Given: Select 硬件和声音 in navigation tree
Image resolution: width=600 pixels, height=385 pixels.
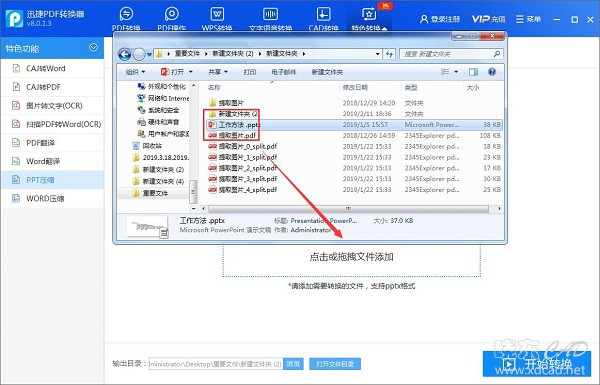Looking at the screenshot, I should tap(159, 122).
